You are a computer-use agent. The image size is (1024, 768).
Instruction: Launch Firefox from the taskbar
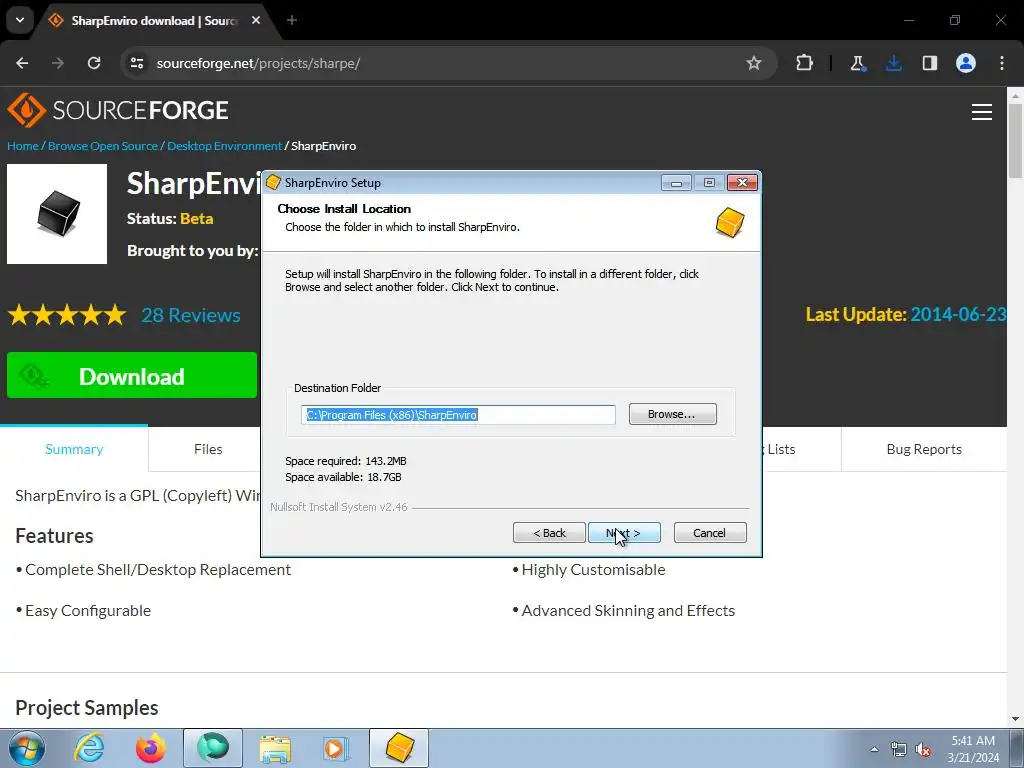151,748
